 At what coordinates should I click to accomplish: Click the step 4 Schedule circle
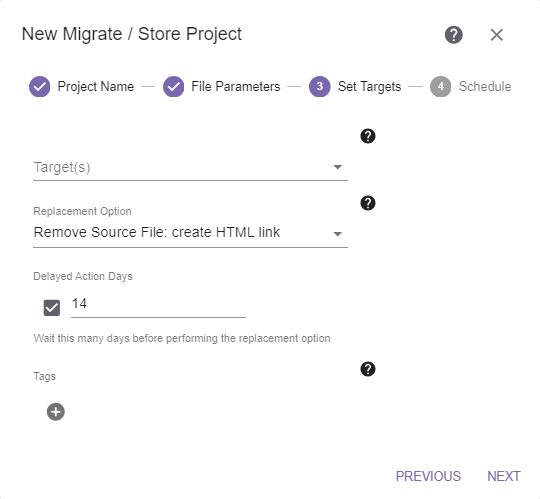pos(440,86)
